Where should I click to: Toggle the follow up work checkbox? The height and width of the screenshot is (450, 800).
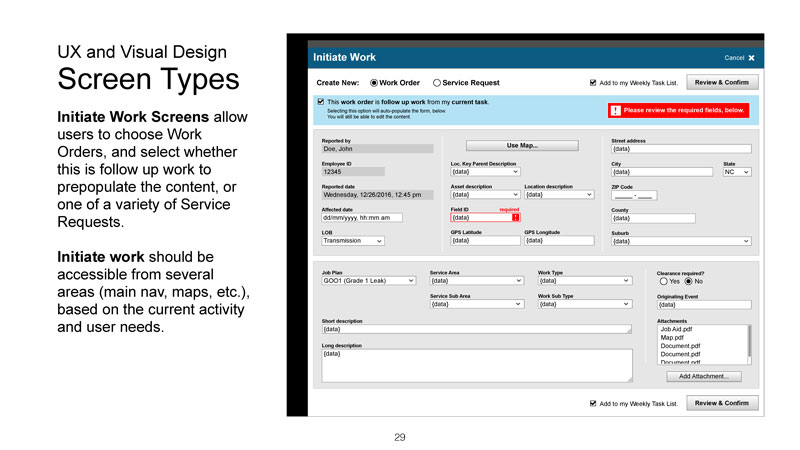tap(320, 102)
